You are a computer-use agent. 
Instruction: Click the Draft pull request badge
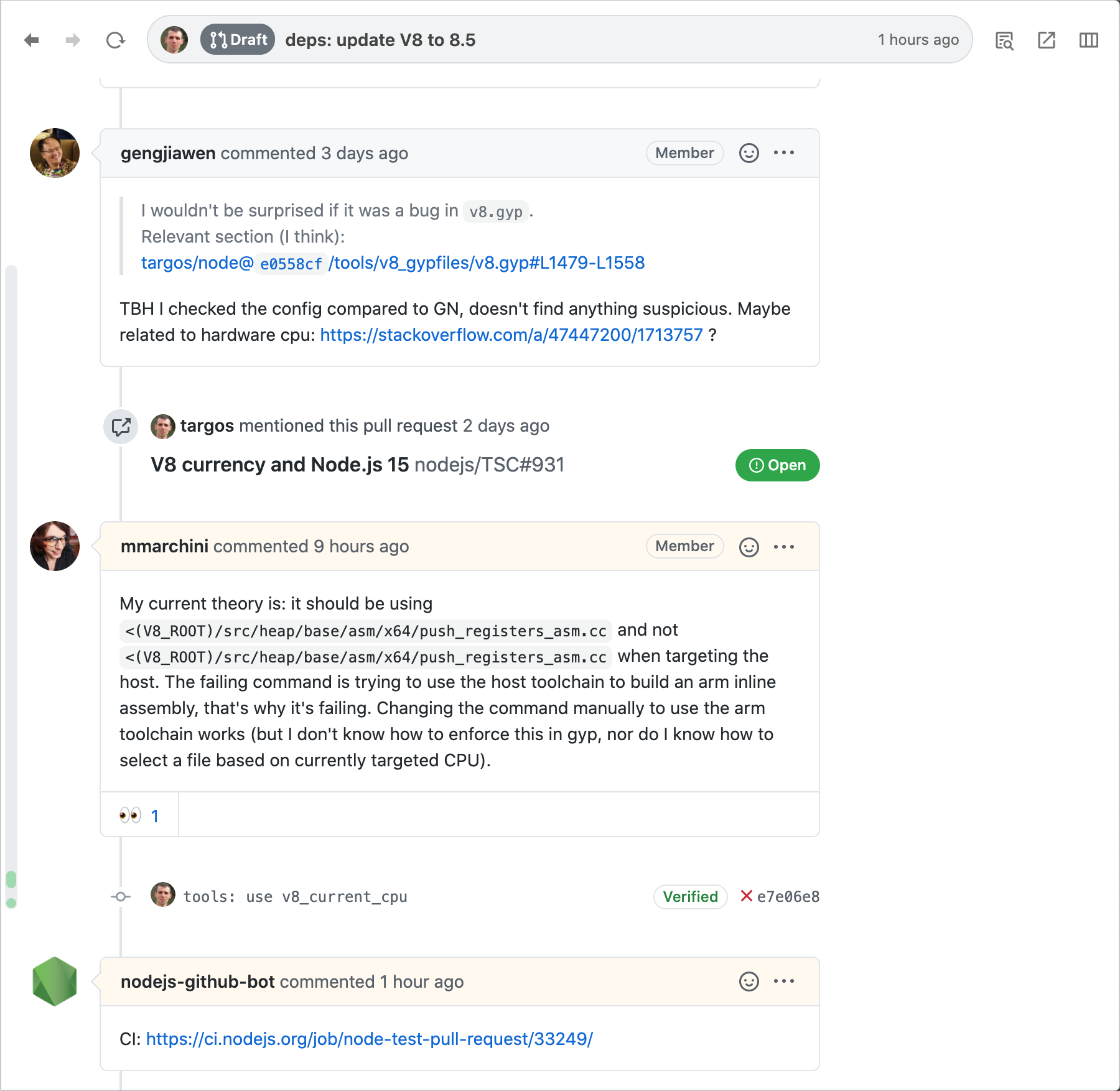coord(238,40)
